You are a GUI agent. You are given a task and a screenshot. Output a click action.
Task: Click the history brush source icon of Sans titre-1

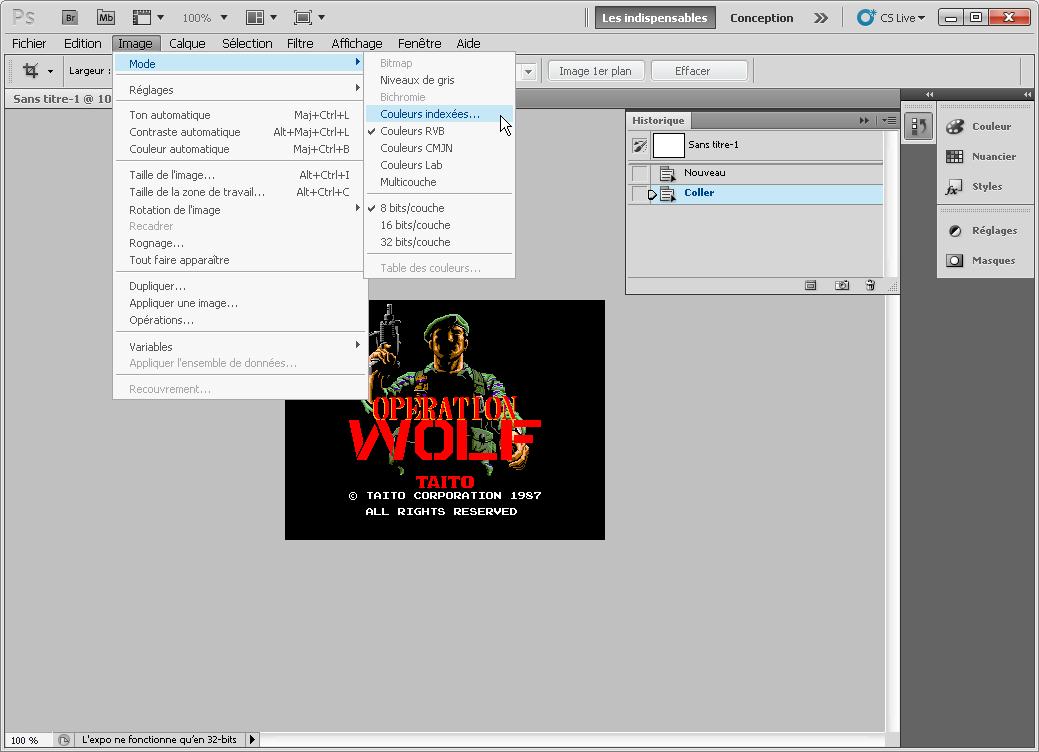click(x=639, y=145)
